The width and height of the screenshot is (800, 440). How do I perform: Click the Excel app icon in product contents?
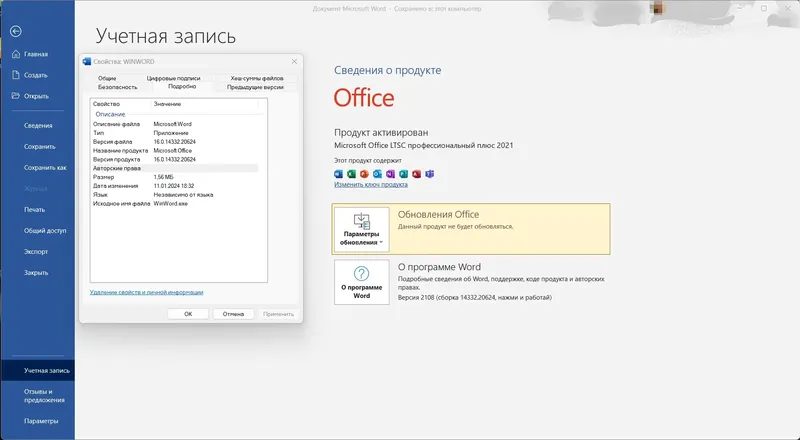[x=351, y=174]
